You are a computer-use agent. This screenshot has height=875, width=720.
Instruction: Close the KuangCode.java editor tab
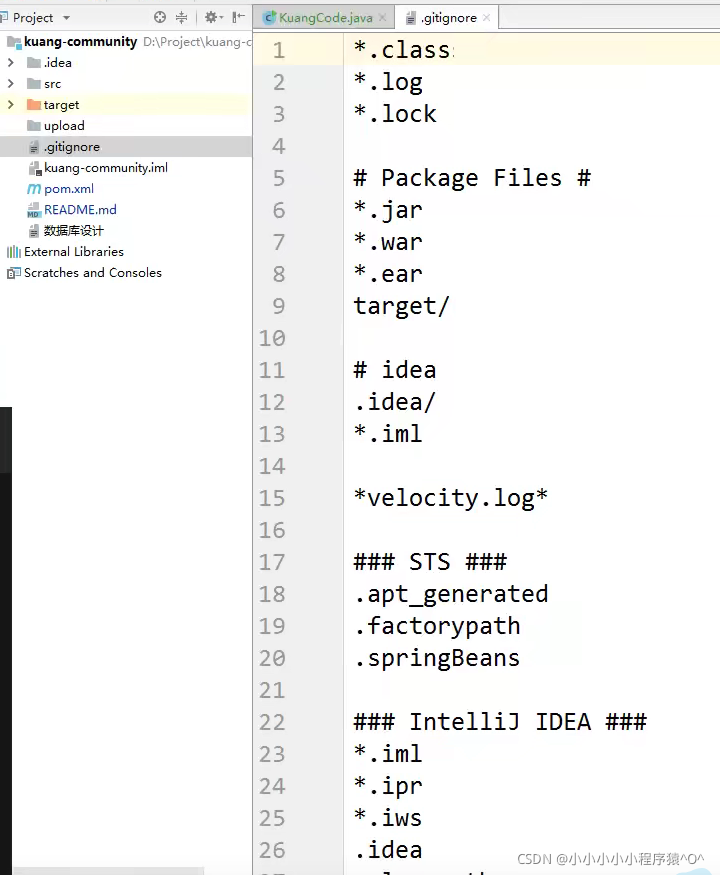point(382,18)
